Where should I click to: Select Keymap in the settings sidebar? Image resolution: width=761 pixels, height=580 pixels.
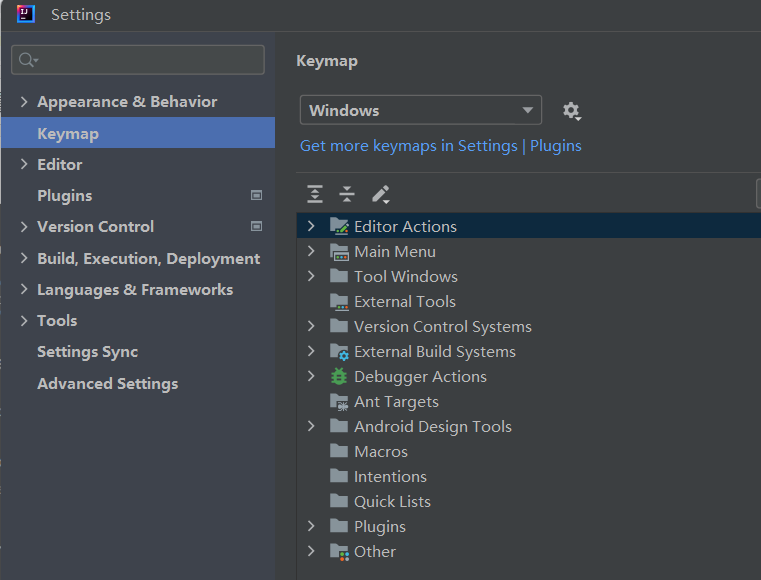138,133
